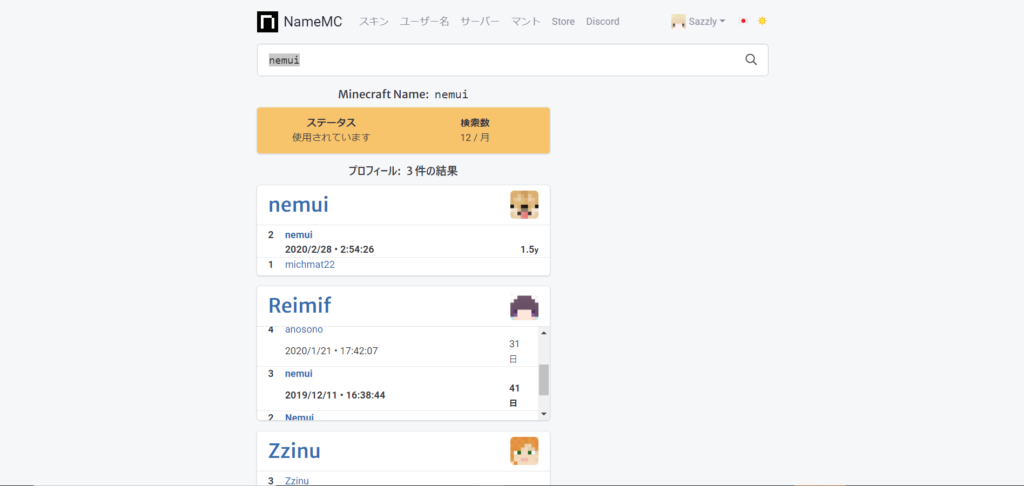Click small Zzinu name history link

[x=297, y=481]
